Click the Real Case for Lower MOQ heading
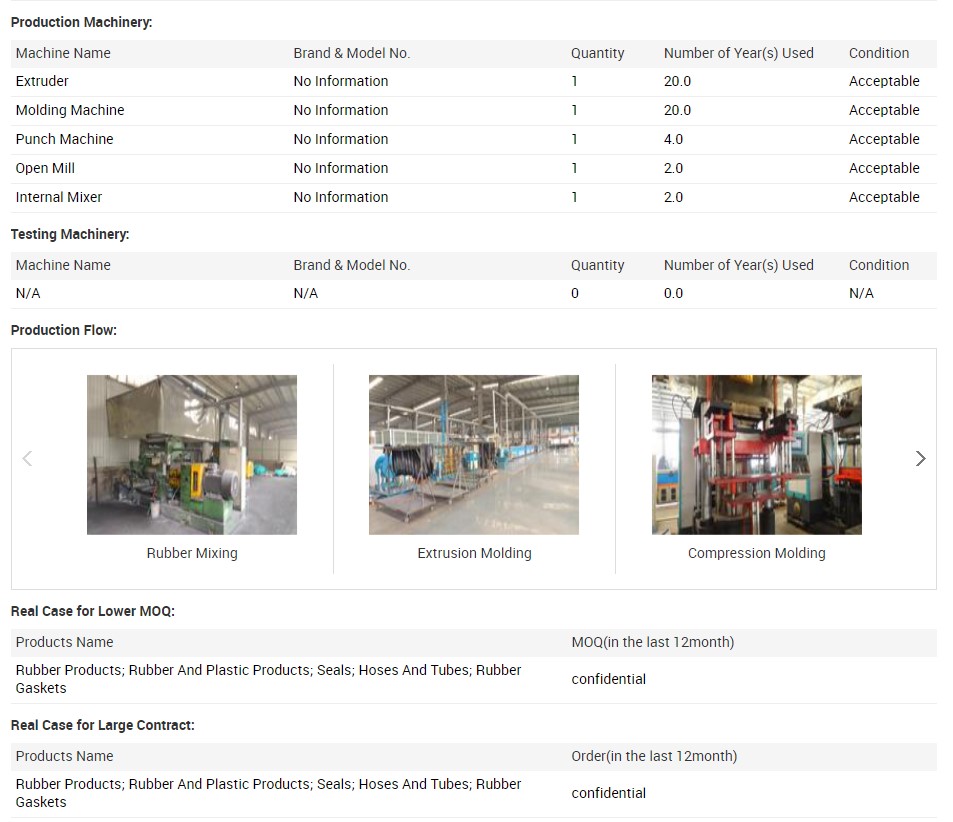The width and height of the screenshot is (953, 822). point(93,611)
